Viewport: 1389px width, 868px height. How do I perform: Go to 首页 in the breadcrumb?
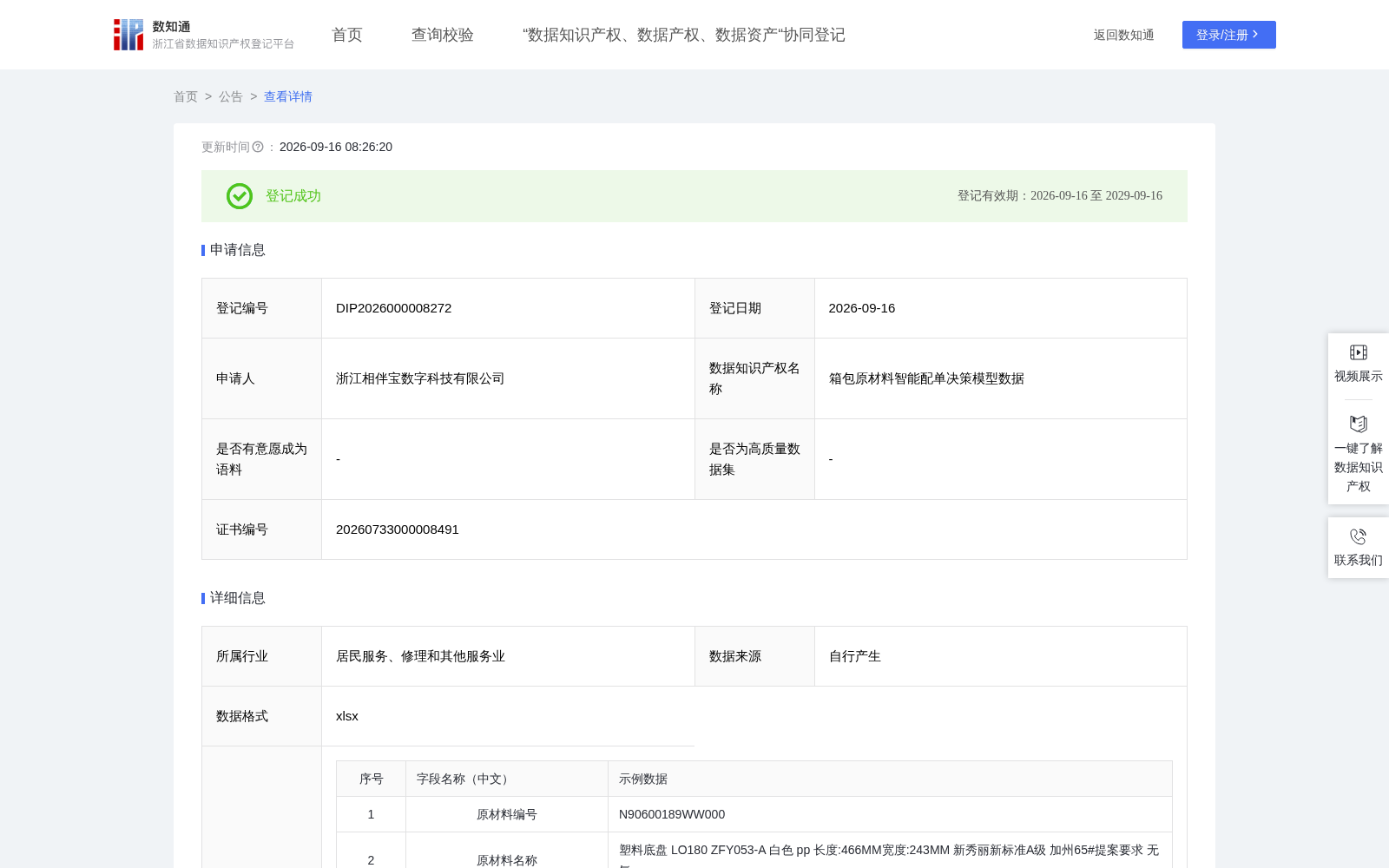coord(186,96)
